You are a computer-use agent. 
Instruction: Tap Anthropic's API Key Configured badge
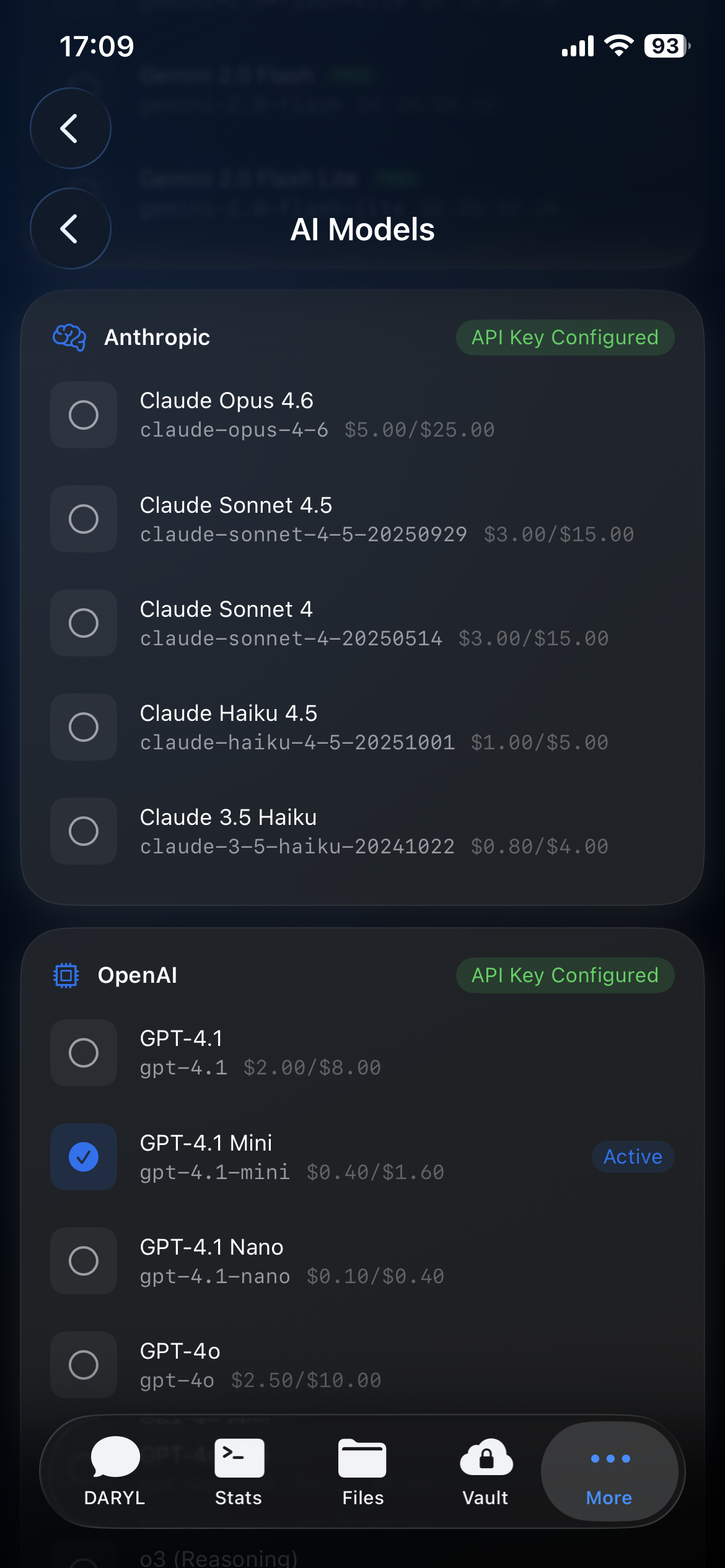(565, 338)
